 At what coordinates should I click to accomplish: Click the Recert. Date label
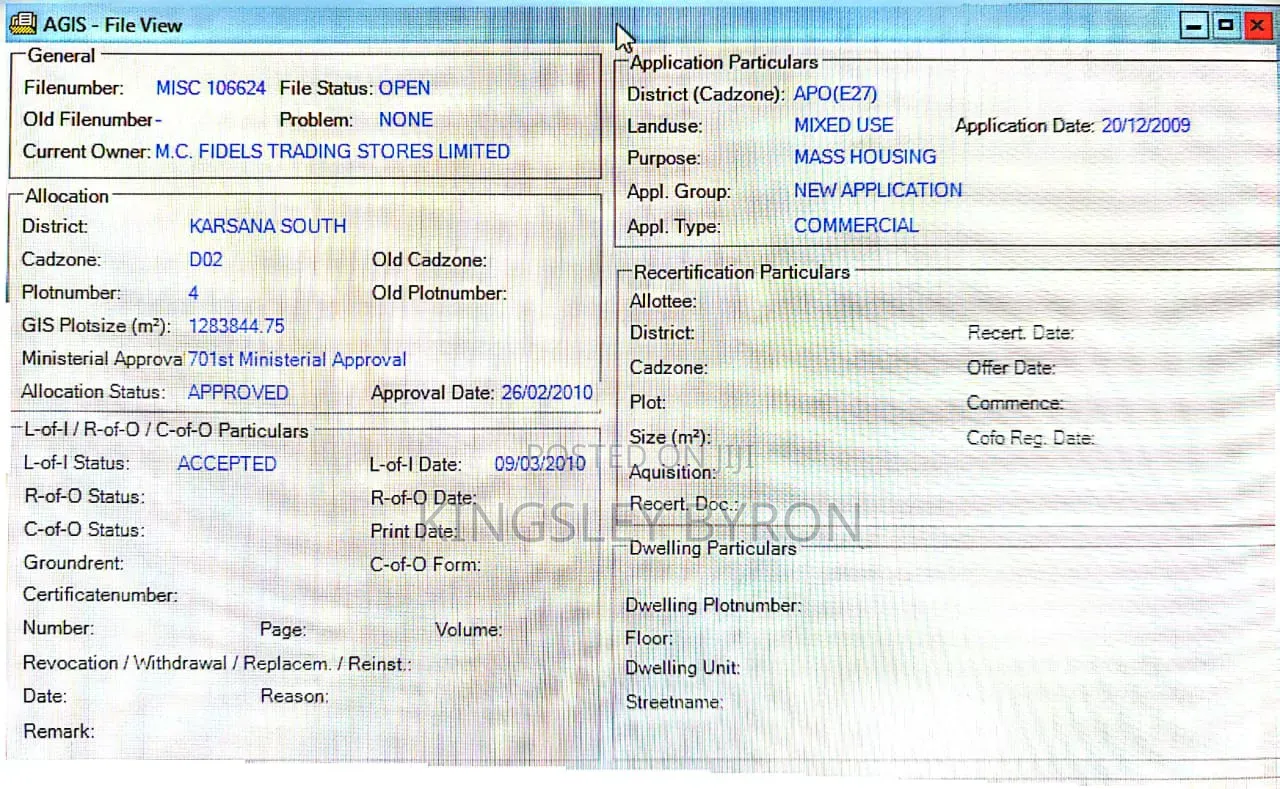click(1020, 334)
